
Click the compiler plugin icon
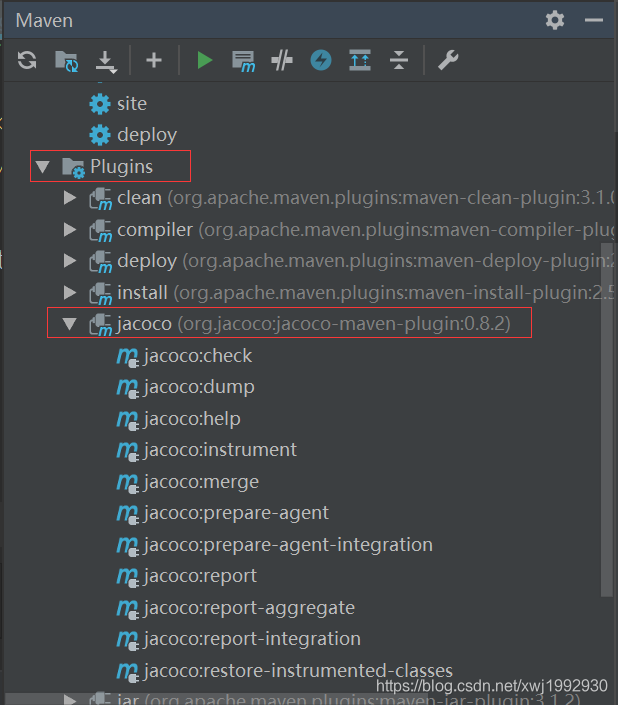[x=100, y=231]
